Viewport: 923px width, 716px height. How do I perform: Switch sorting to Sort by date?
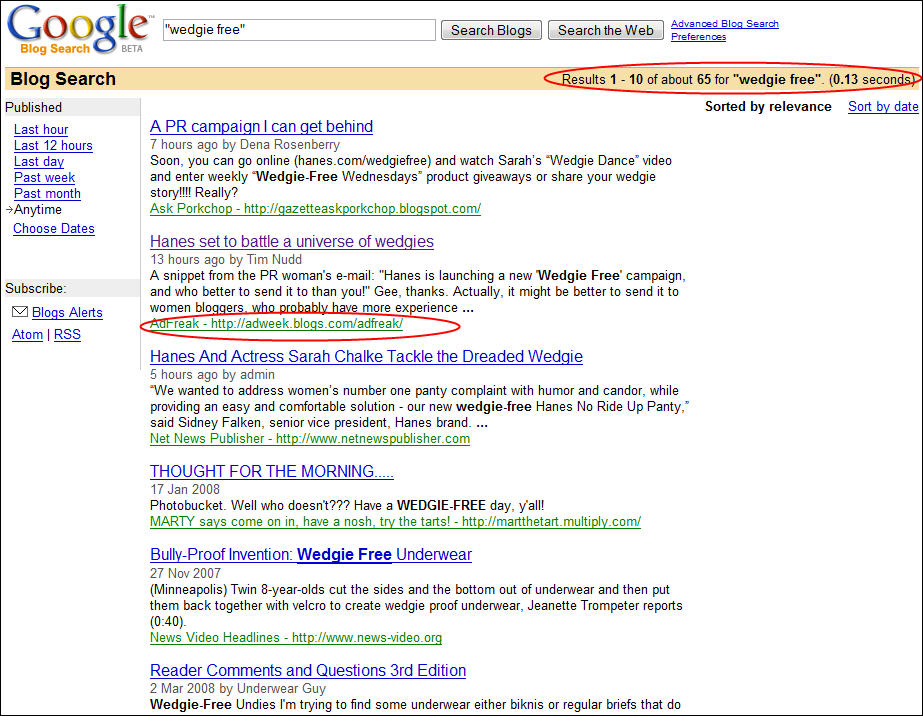[x=883, y=107]
